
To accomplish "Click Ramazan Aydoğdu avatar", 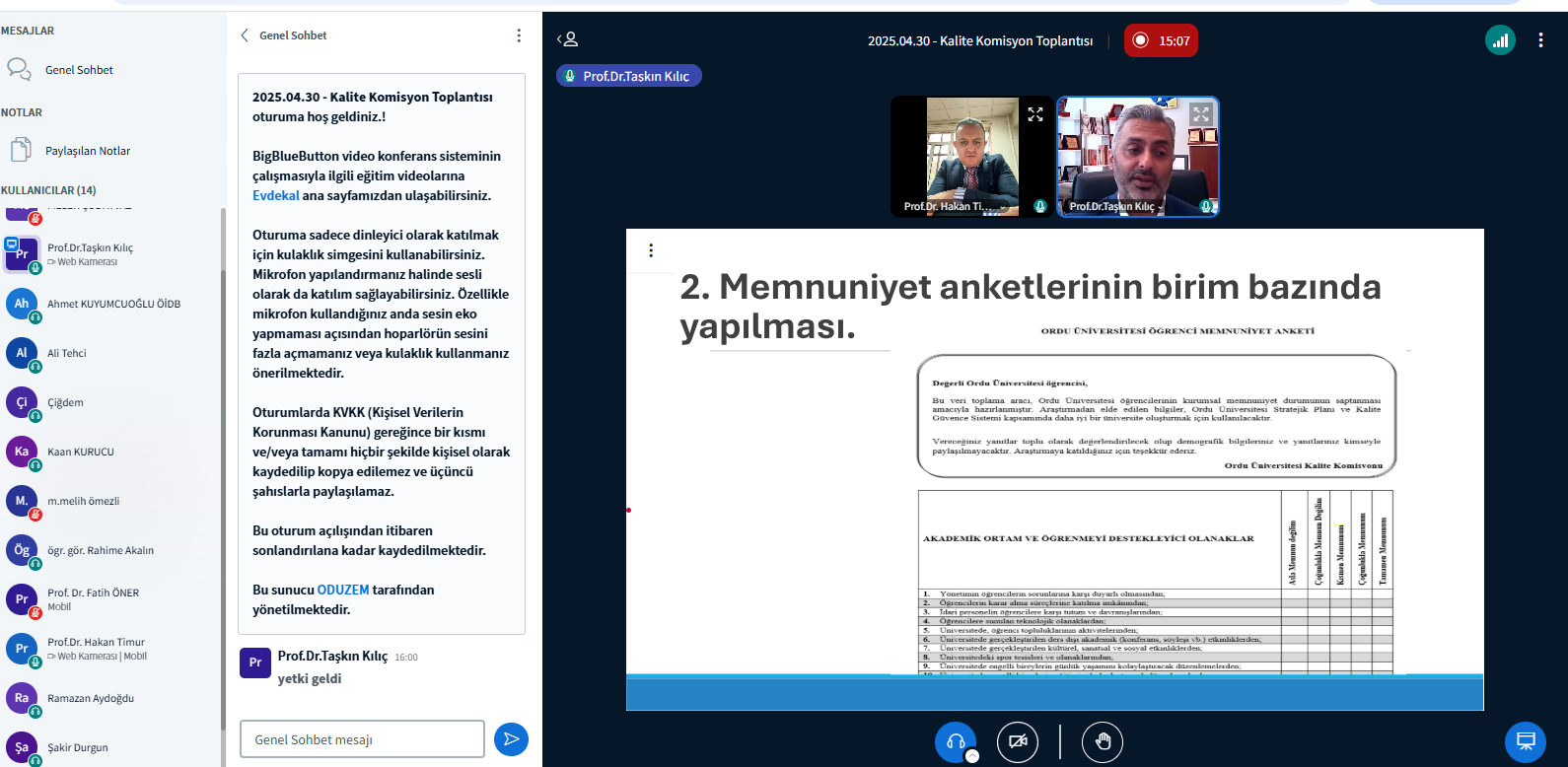I will point(22,698).
